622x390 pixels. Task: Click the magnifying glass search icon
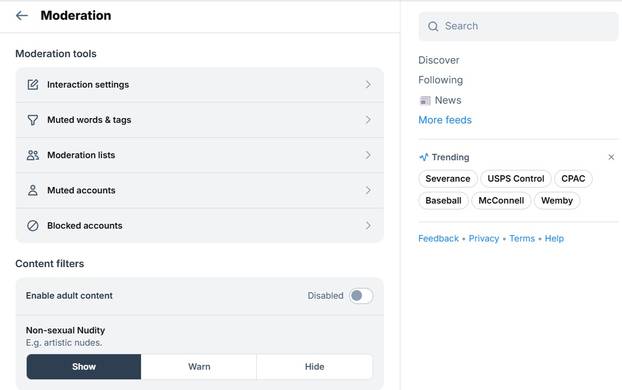point(433,27)
